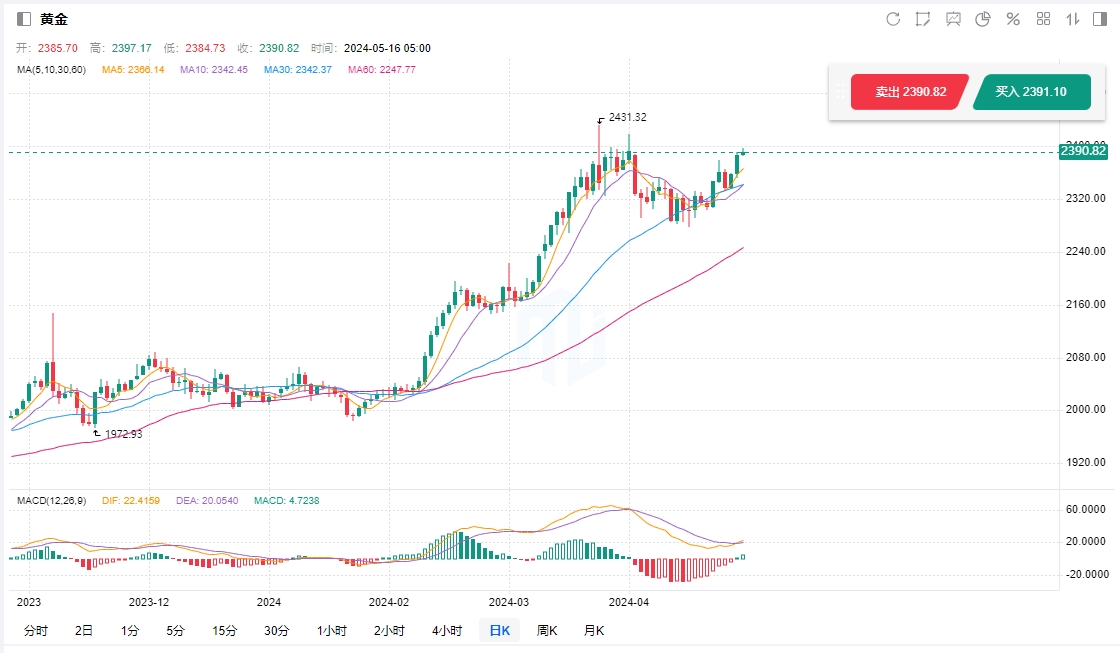
Task: Toggle the right side panel icon
Action: click(x=1101, y=19)
